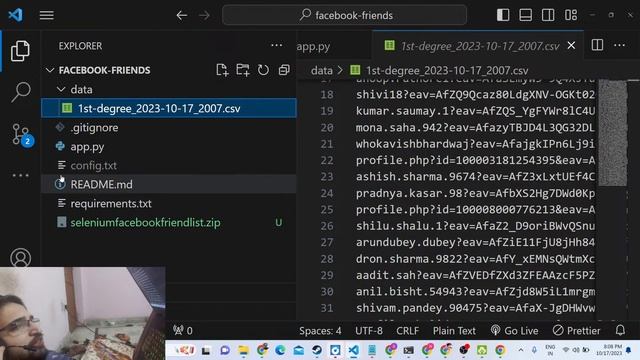The width and height of the screenshot is (640, 360).
Task: Switch to the app.py tab
Action: pos(313,46)
